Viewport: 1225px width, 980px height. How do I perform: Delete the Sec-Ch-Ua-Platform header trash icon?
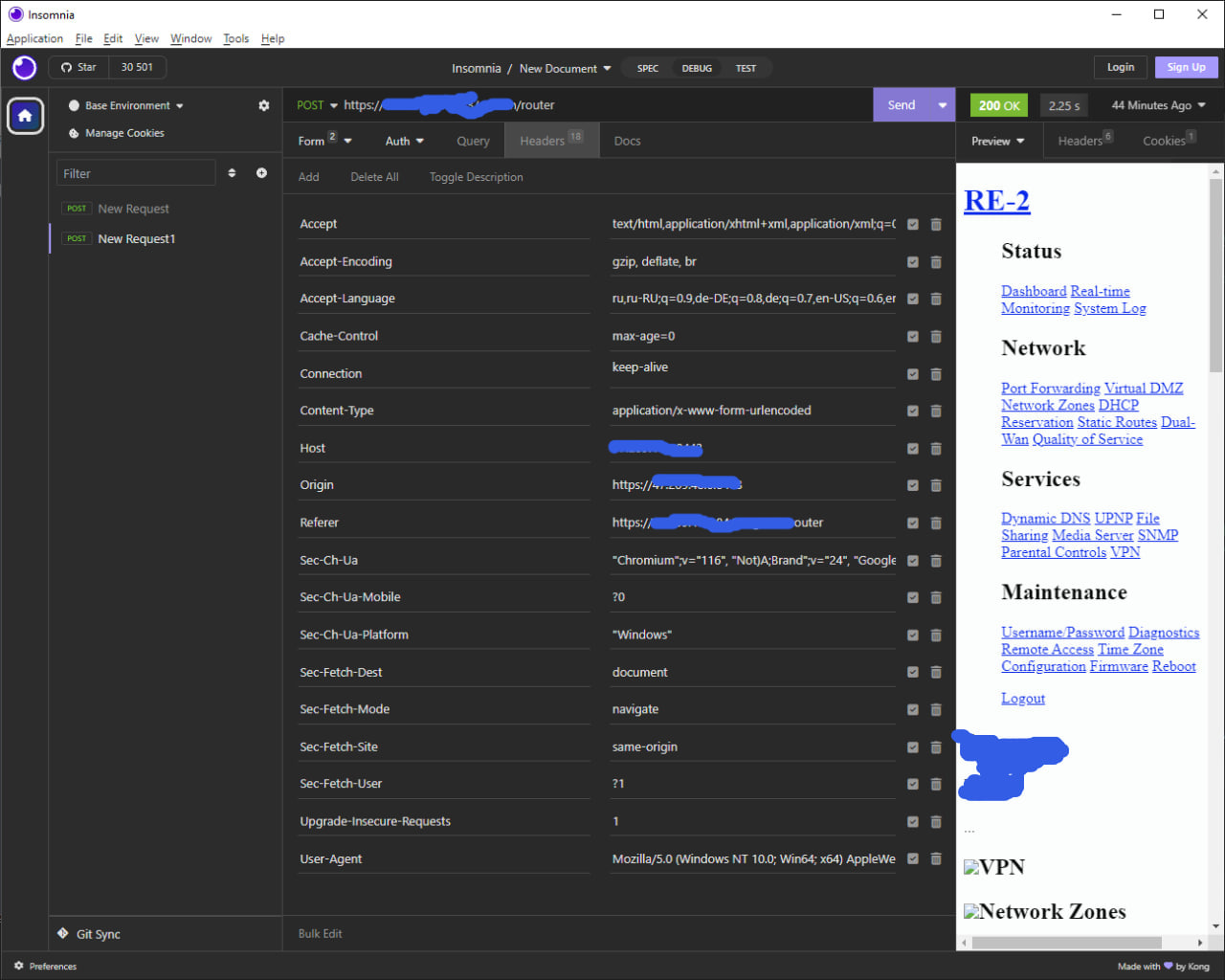coord(936,635)
